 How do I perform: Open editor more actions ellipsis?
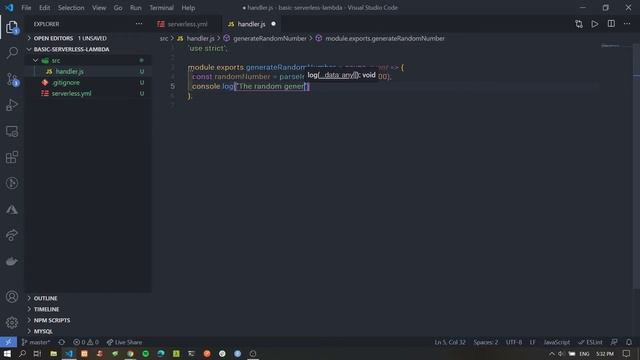(627, 24)
